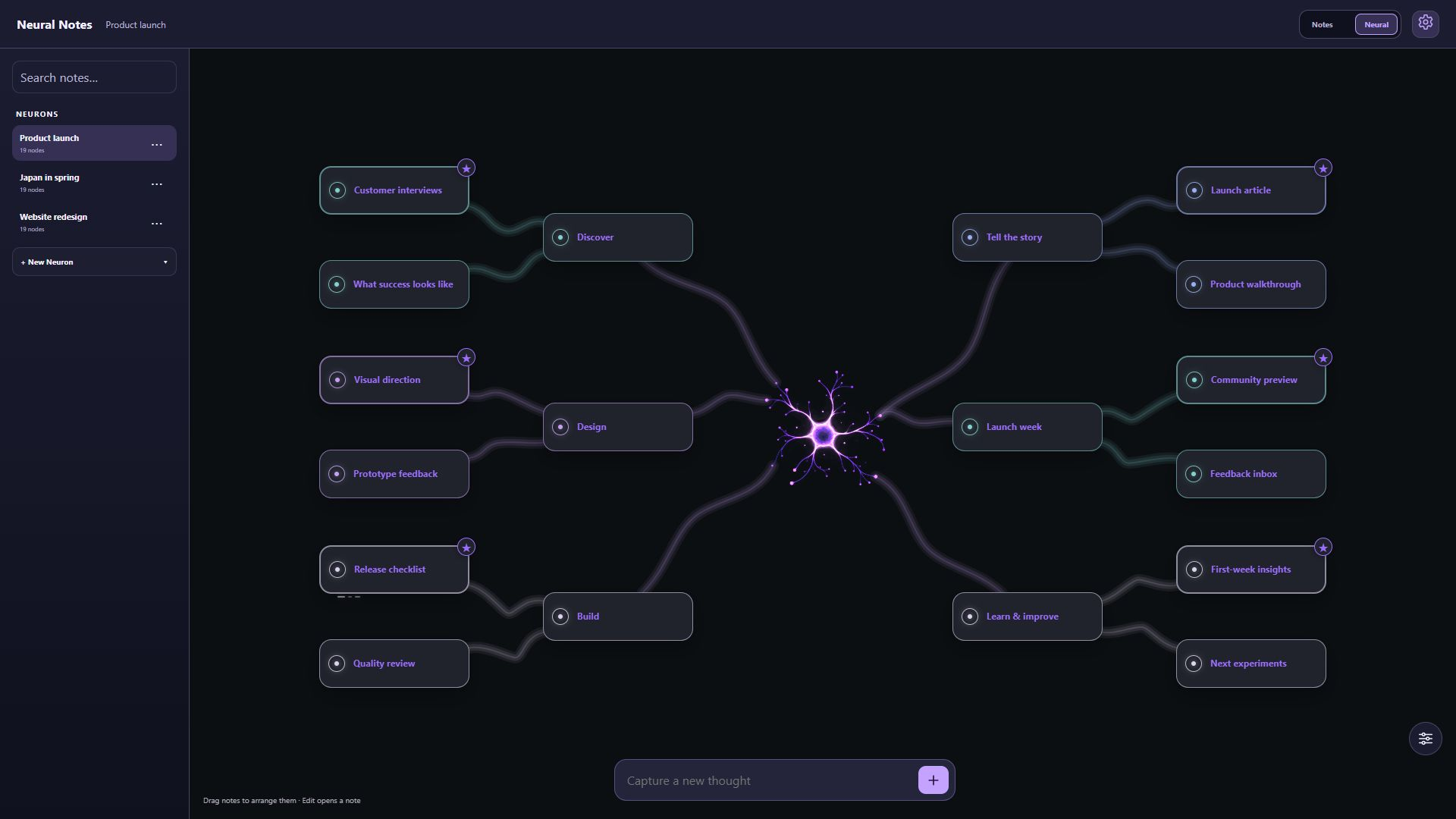Click the central neuron graphic
Viewport: 1456px width, 819px height.
click(824, 433)
